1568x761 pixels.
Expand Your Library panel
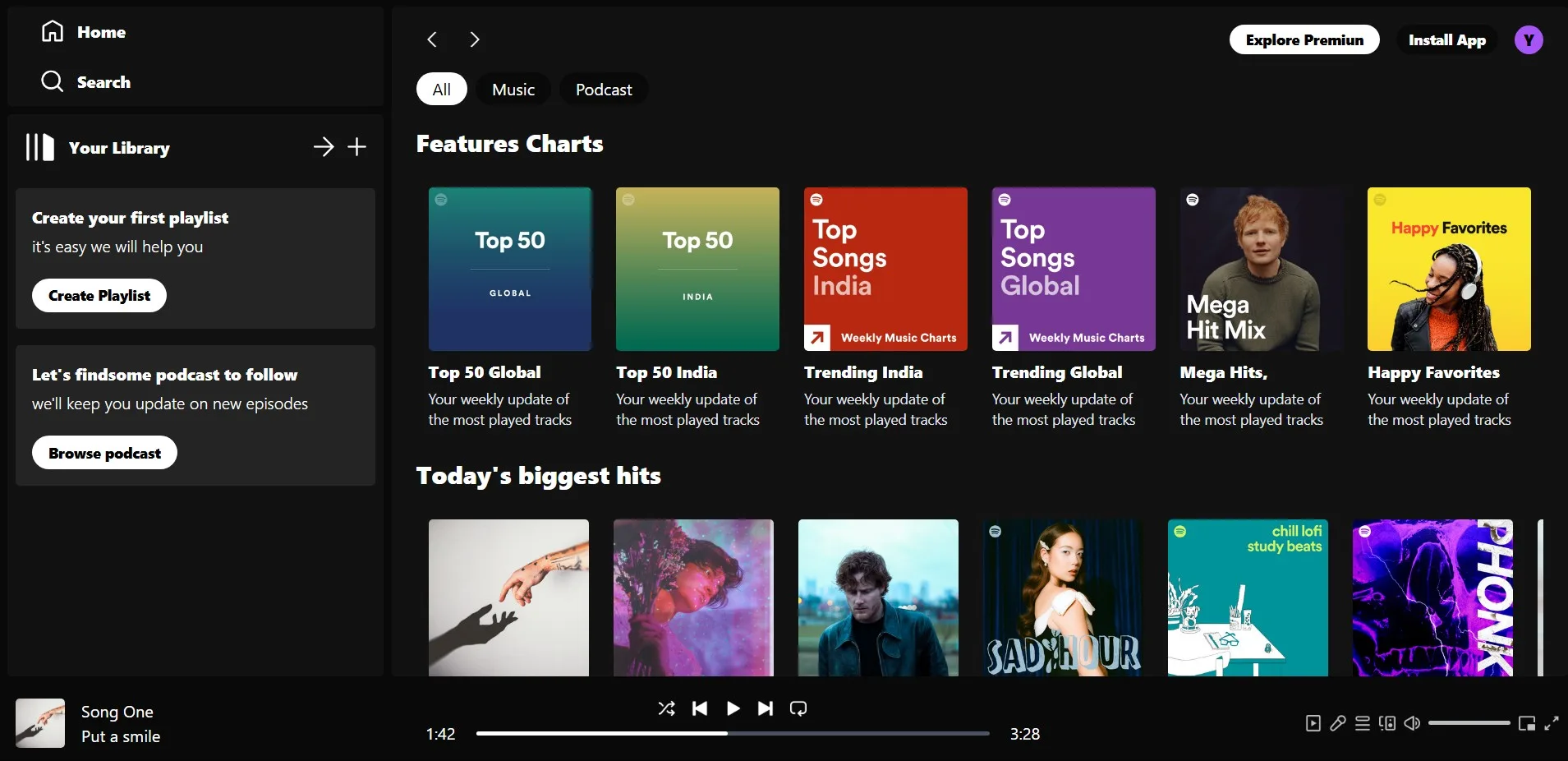[324, 147]
